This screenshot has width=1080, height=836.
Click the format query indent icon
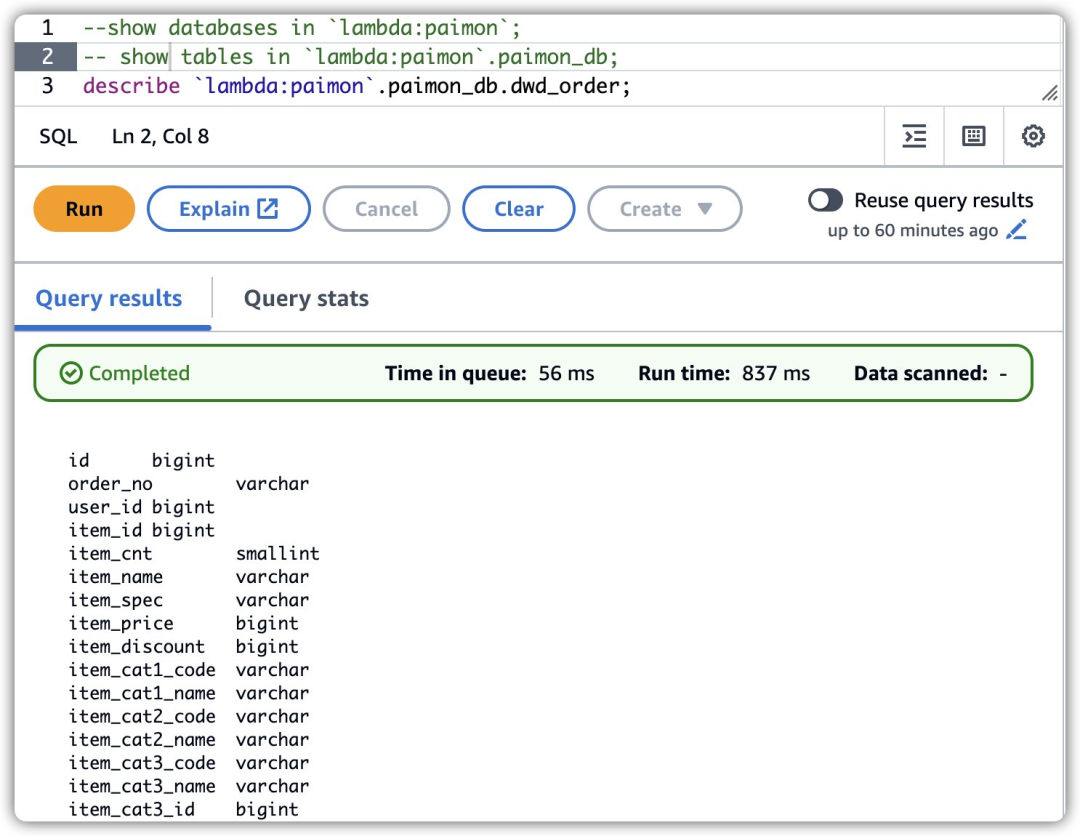click(914, 136)
